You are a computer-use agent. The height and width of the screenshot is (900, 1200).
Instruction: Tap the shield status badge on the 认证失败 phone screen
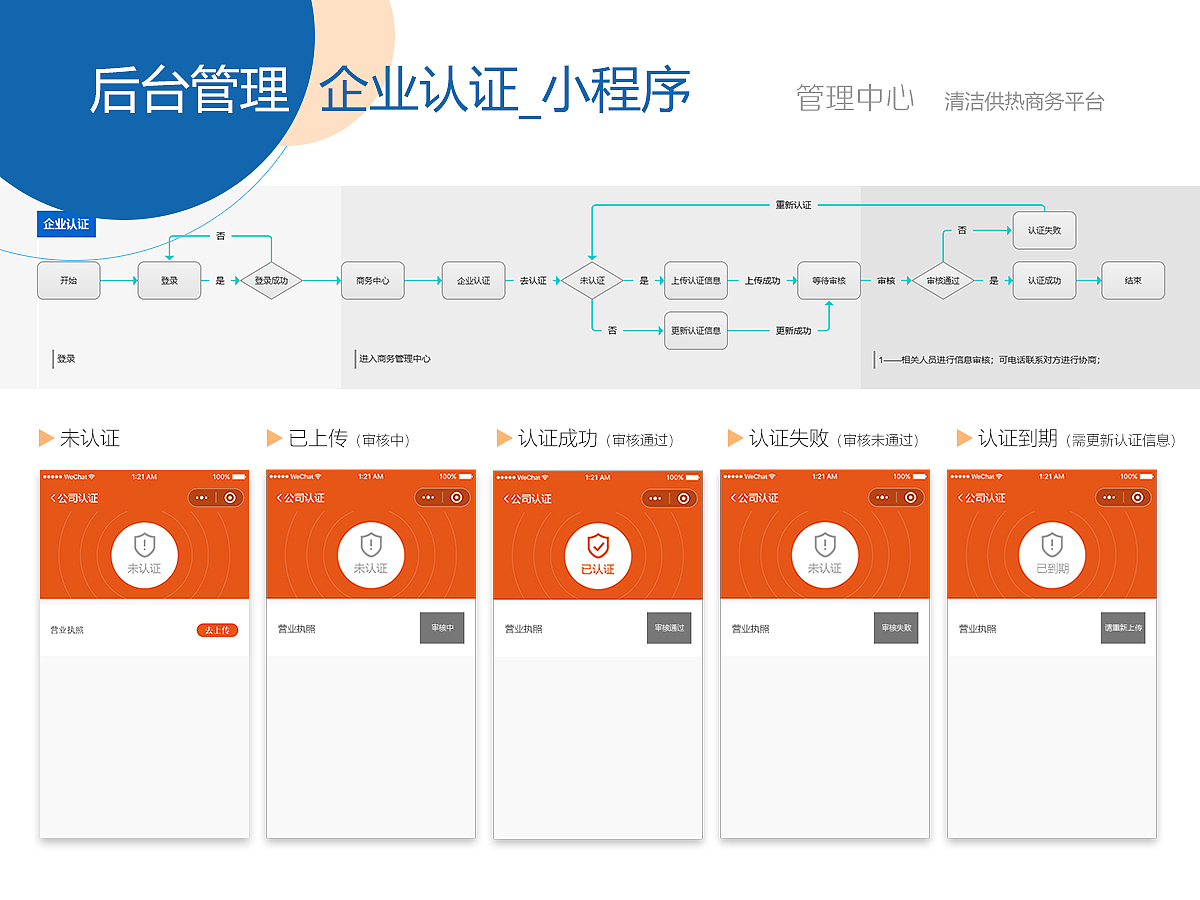[825, 555]
